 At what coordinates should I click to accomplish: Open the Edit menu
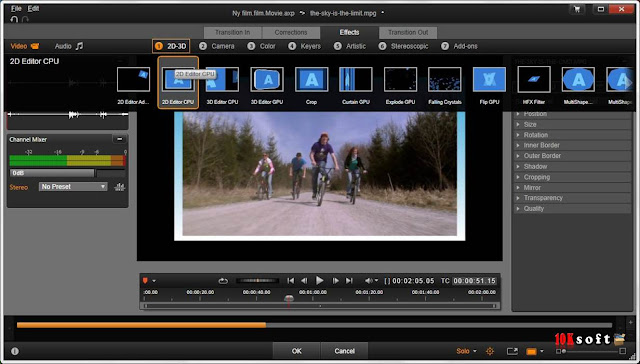33,8
